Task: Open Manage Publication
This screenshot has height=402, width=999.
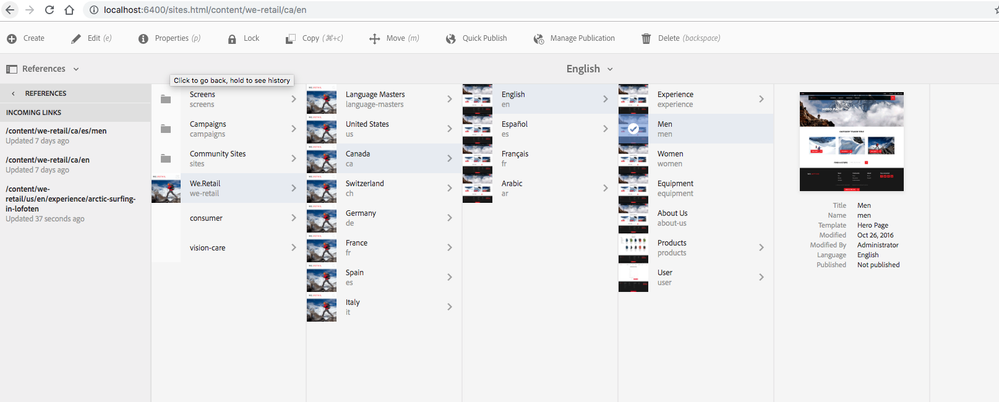Action: (x=574, y=38)
